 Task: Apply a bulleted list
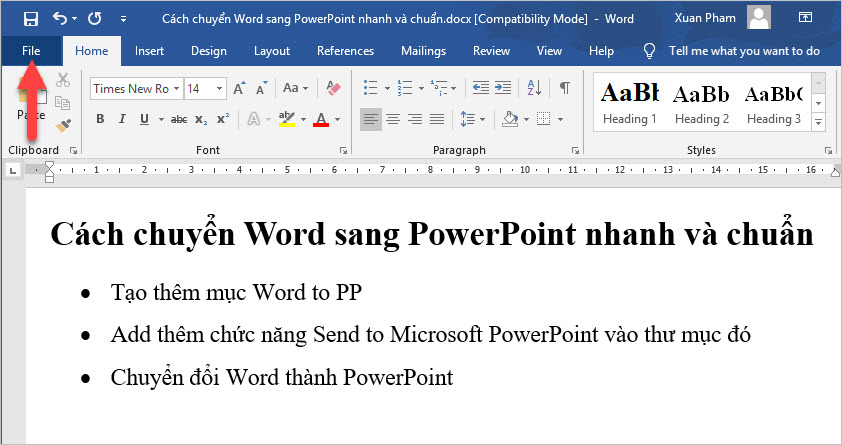(x=371, y=88)
